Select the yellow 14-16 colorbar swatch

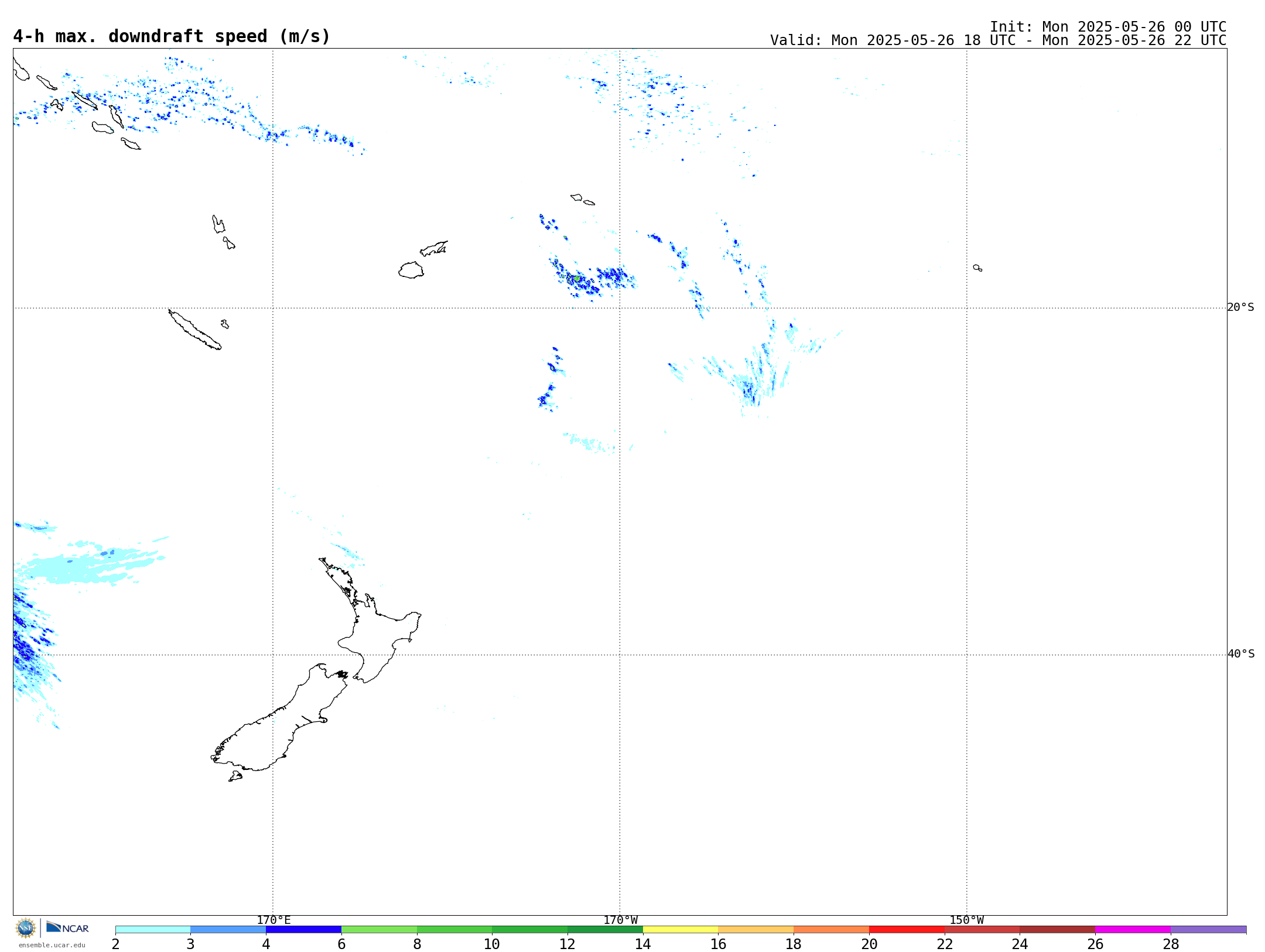[681, 930]
